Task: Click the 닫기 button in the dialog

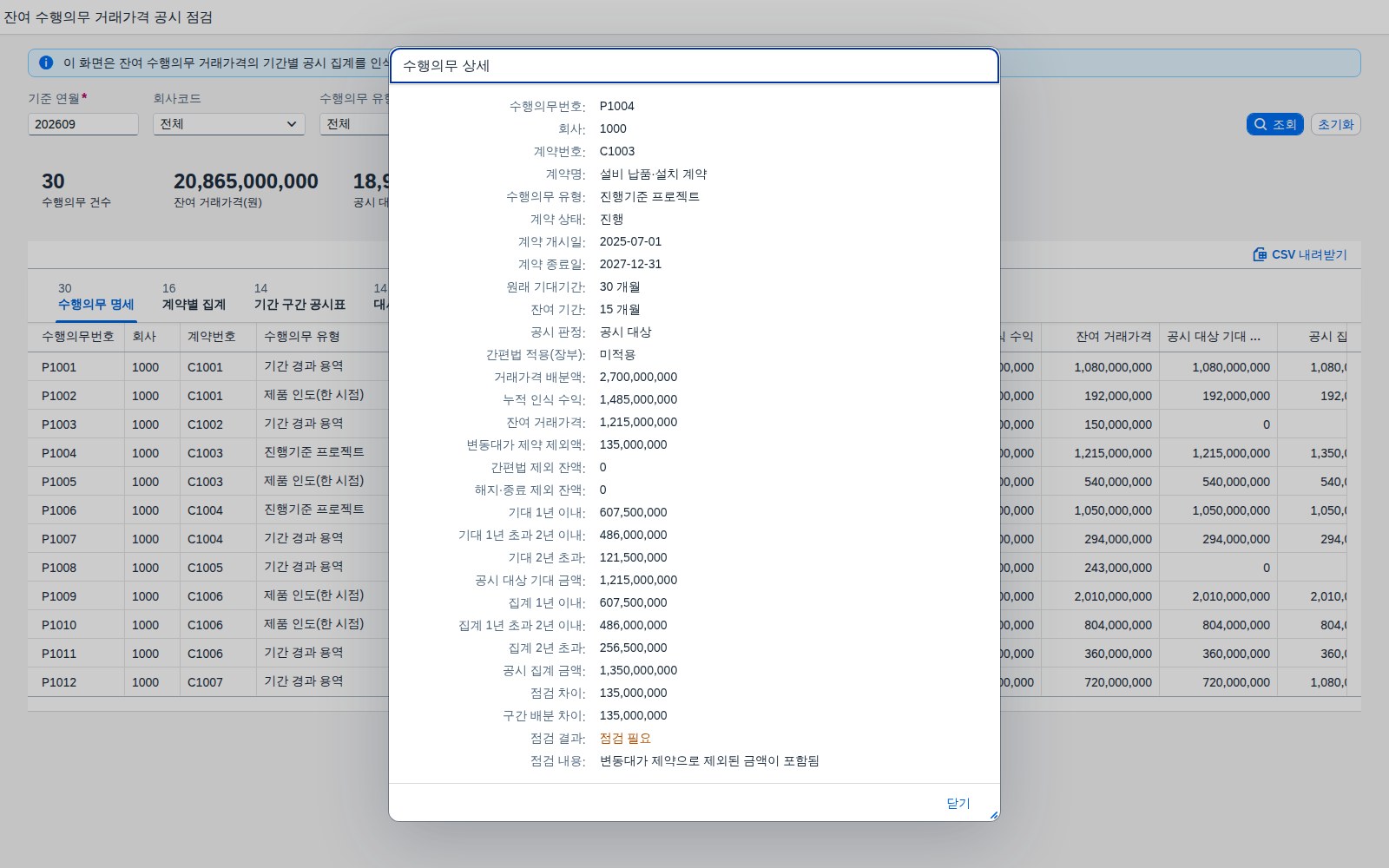Action: coord(958,803)
